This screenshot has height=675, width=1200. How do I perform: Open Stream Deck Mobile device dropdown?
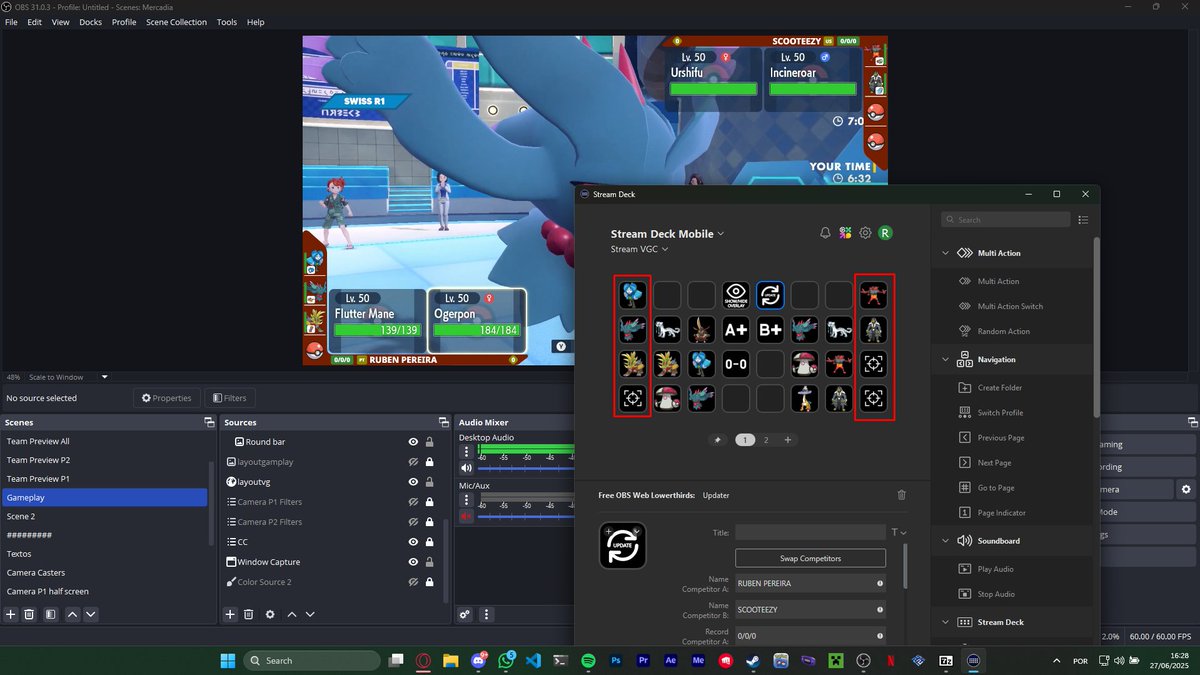720,234
